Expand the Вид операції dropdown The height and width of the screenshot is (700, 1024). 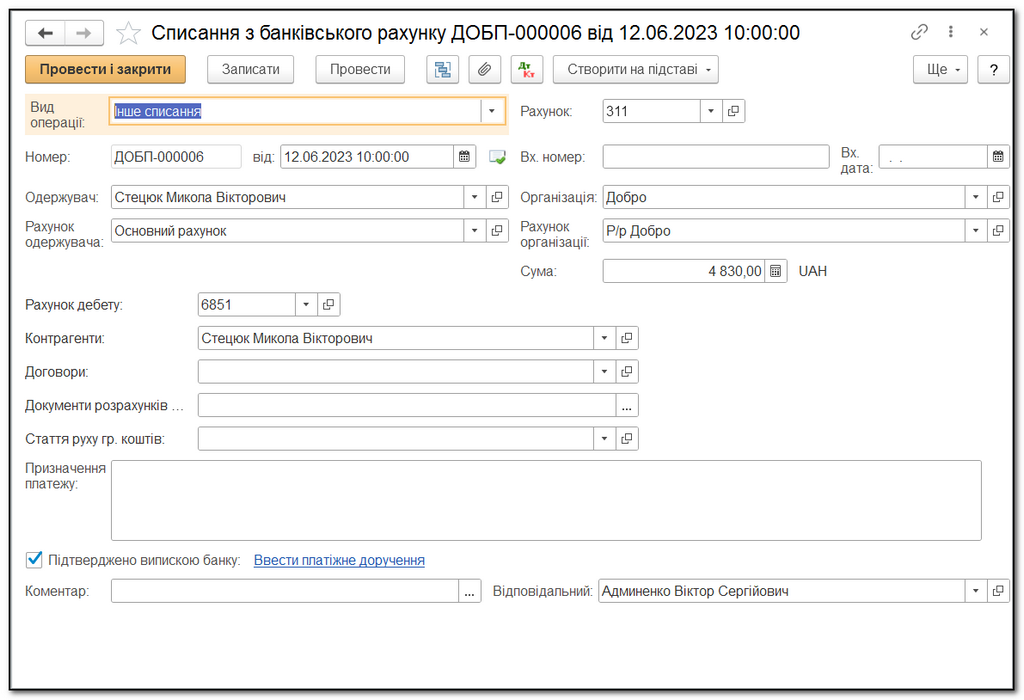click(492, 111)
